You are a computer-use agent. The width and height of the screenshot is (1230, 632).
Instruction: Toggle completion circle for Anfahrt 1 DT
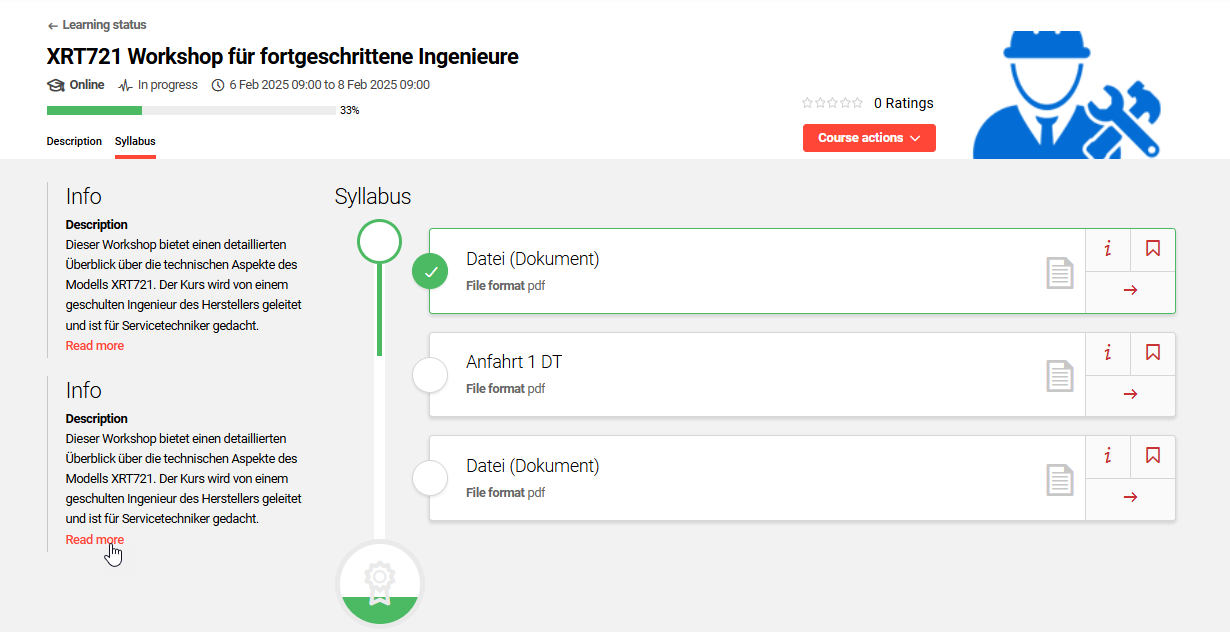tap(430, 375)
